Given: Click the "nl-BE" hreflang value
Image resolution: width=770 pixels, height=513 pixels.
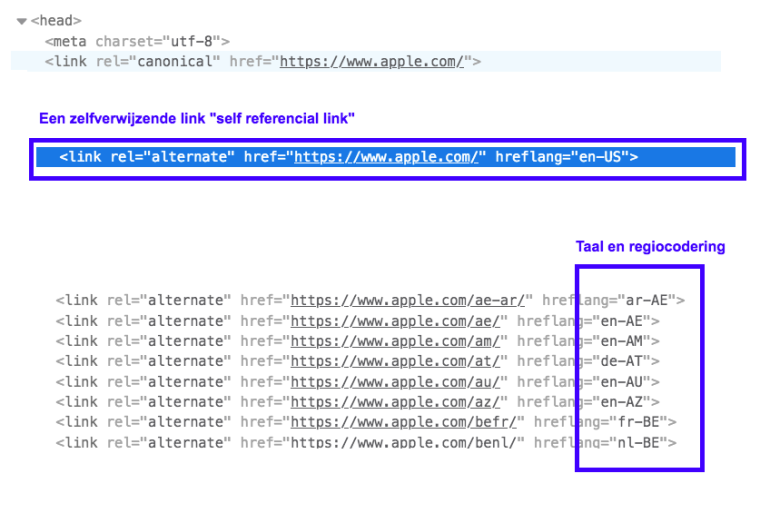Looking at the screenshot, I should pyautogui.click(x=638, y=442).
